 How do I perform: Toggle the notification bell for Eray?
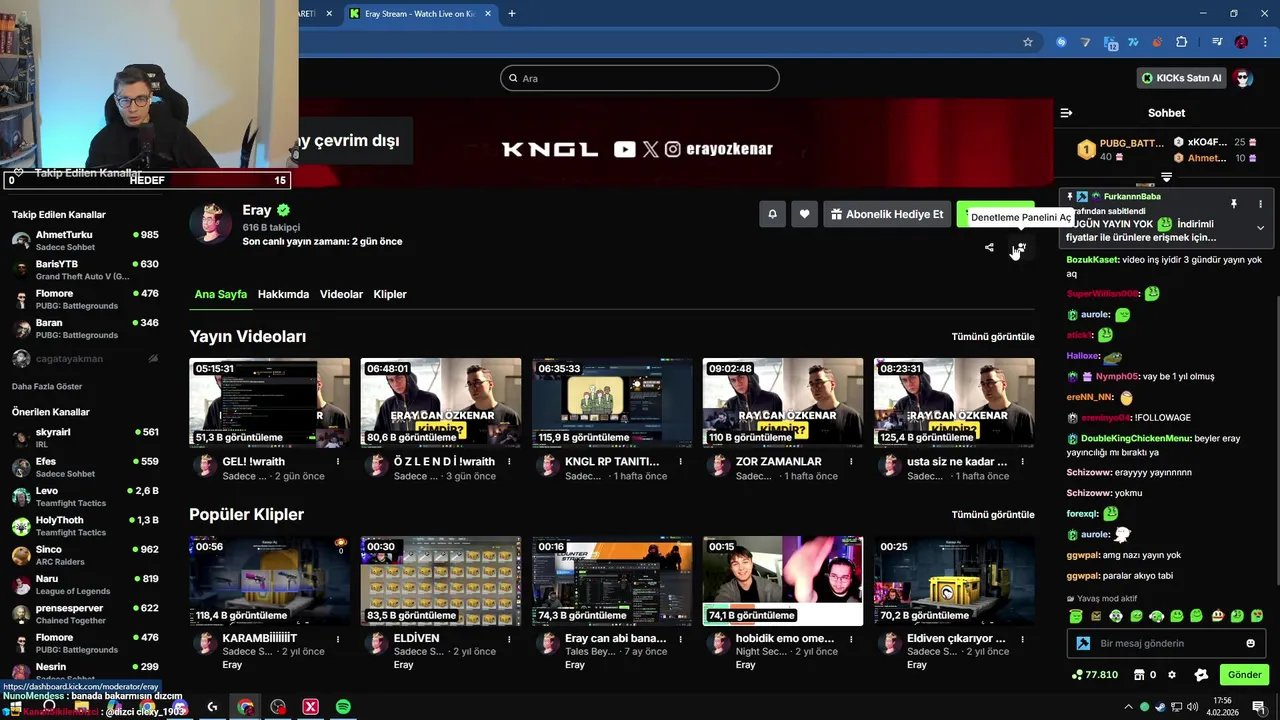pos(772,214)
